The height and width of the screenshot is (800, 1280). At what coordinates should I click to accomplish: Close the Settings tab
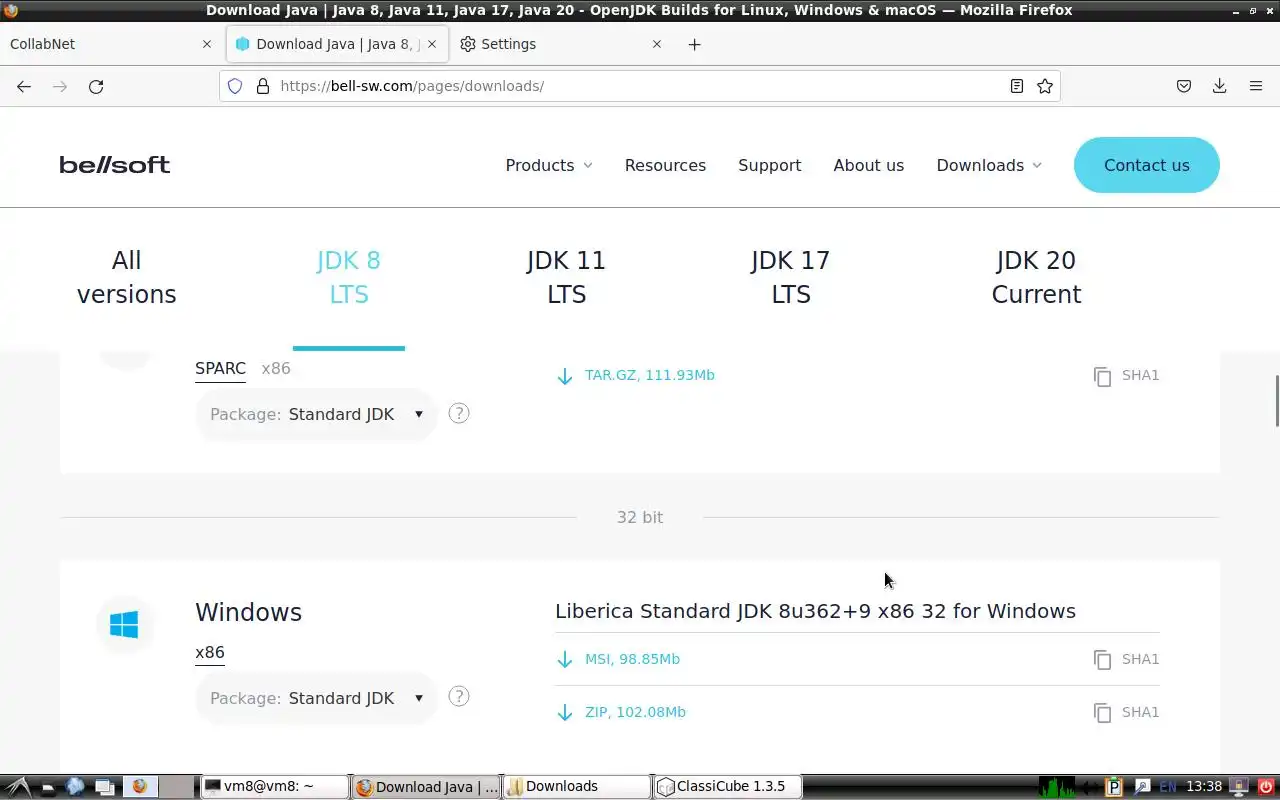(x=657, y=44)
